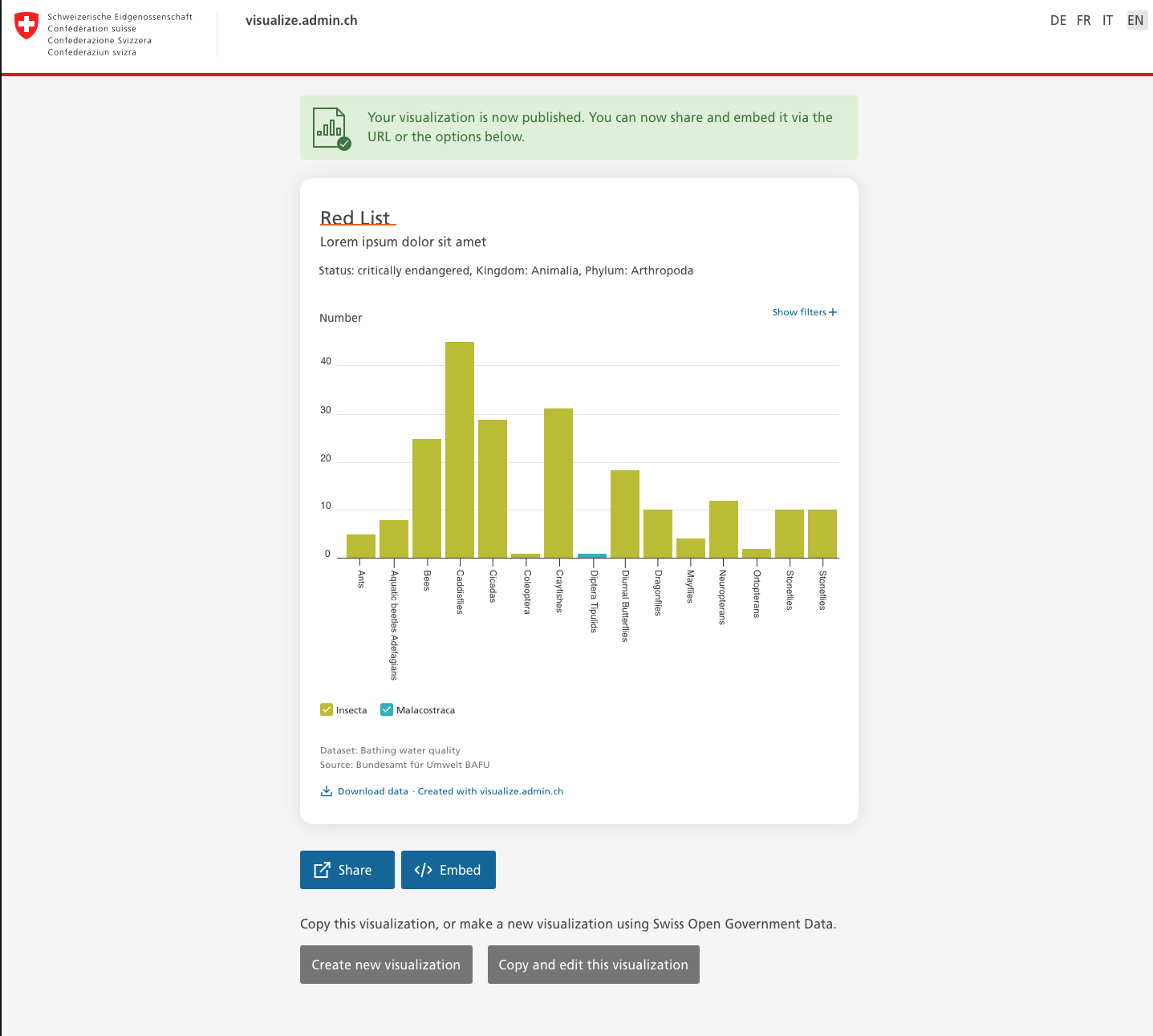This screenshot has width=1153, height=1036.
Task: Go to visualize.admin.ch home title
Action: [302, 21]
